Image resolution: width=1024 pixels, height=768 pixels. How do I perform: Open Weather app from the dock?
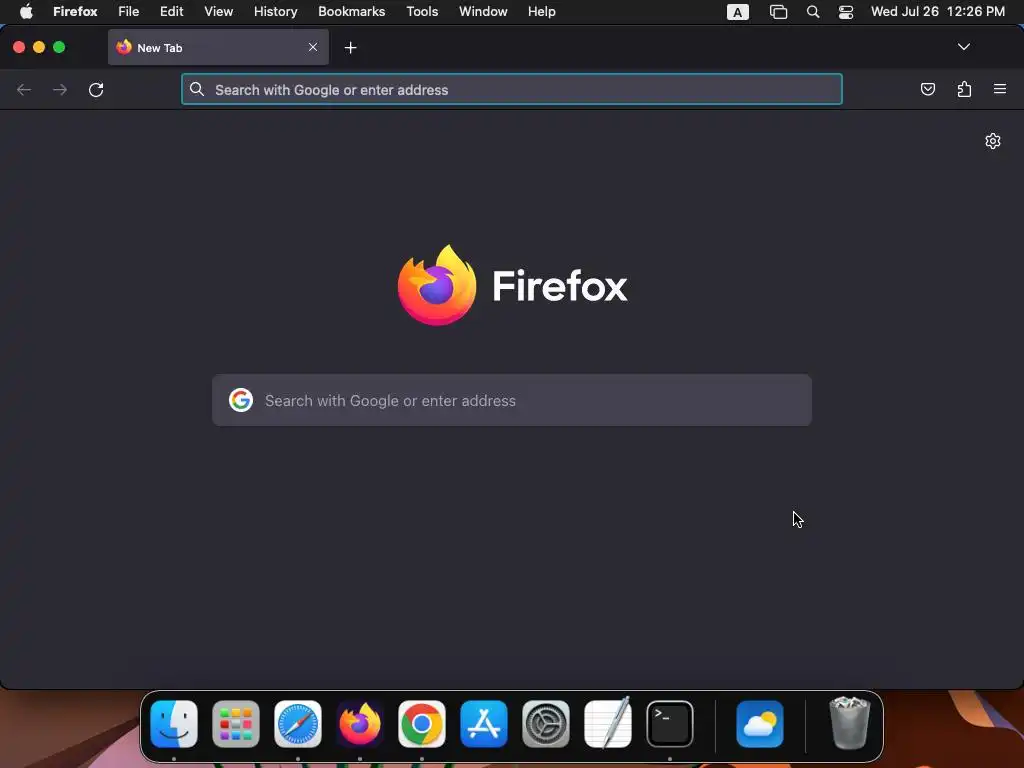(x=760, y=724)
